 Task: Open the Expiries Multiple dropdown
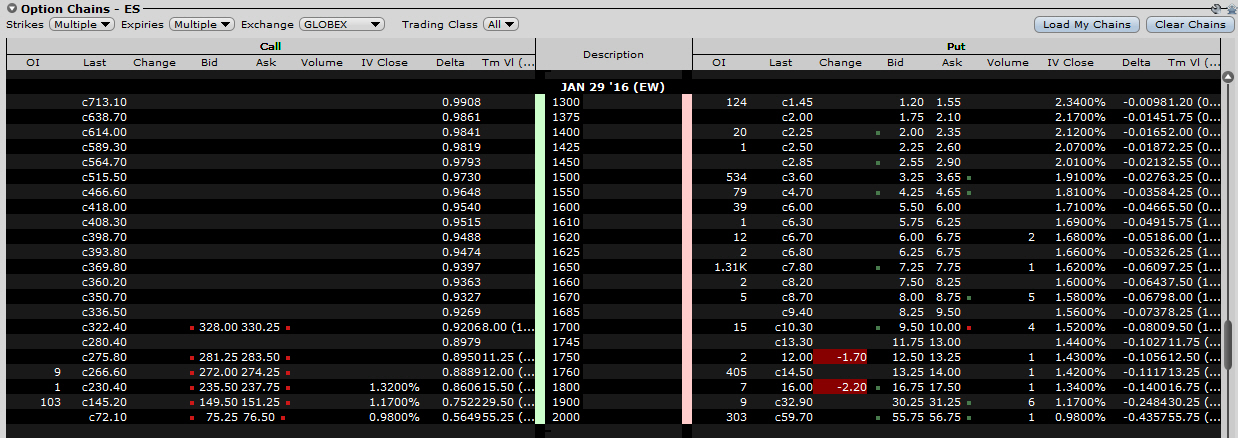click(202, 24)
